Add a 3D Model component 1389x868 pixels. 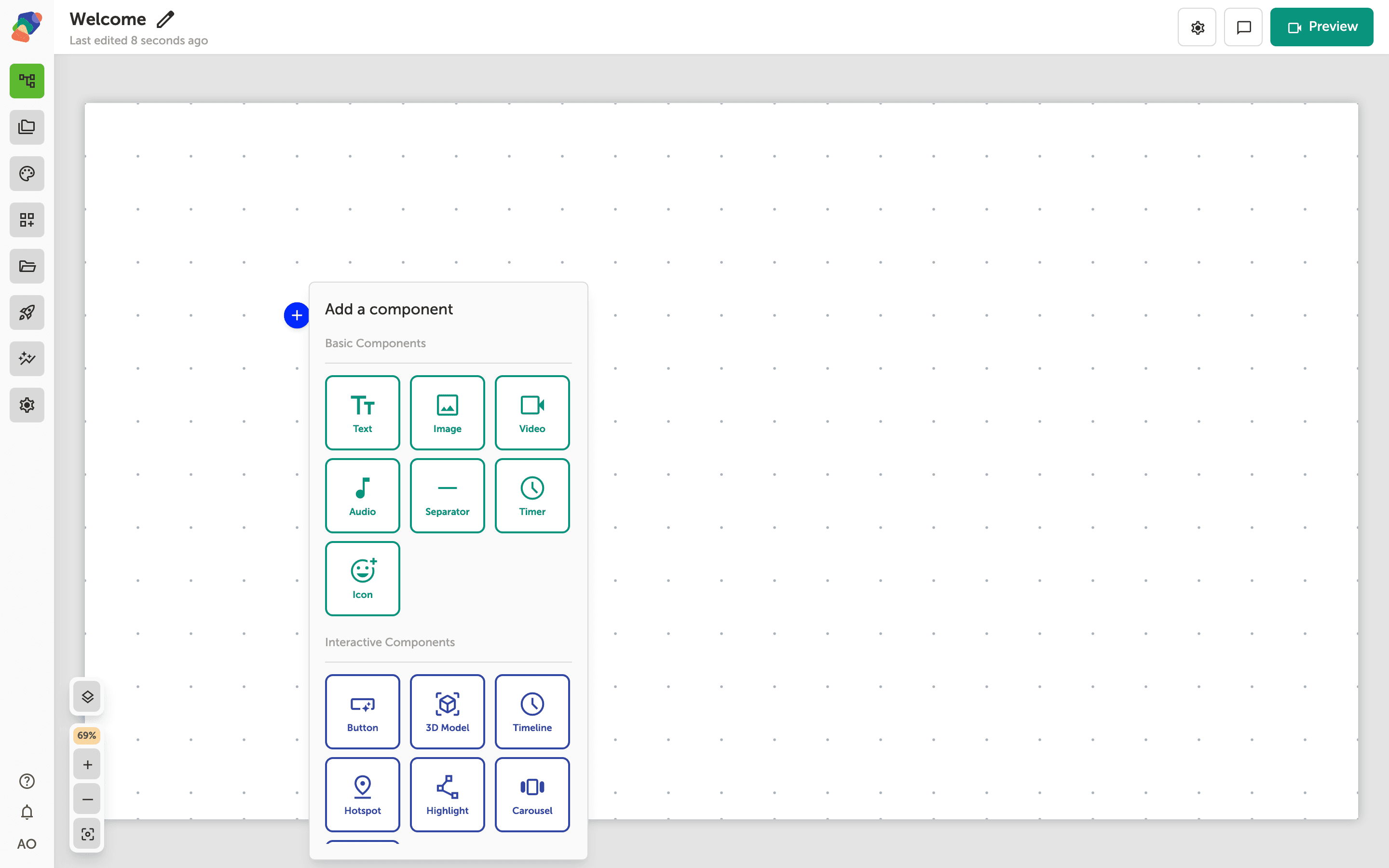(x=448, y=712)
